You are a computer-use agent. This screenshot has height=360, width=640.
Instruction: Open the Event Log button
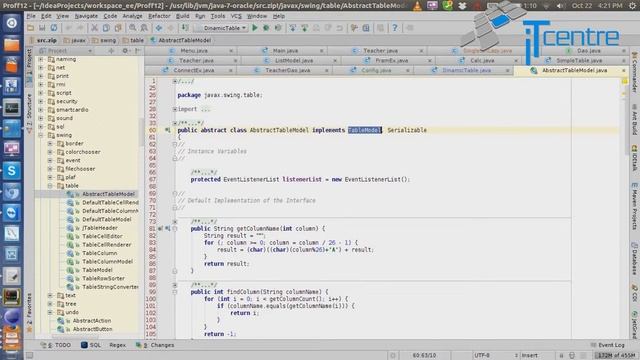[x=607, y=345]
